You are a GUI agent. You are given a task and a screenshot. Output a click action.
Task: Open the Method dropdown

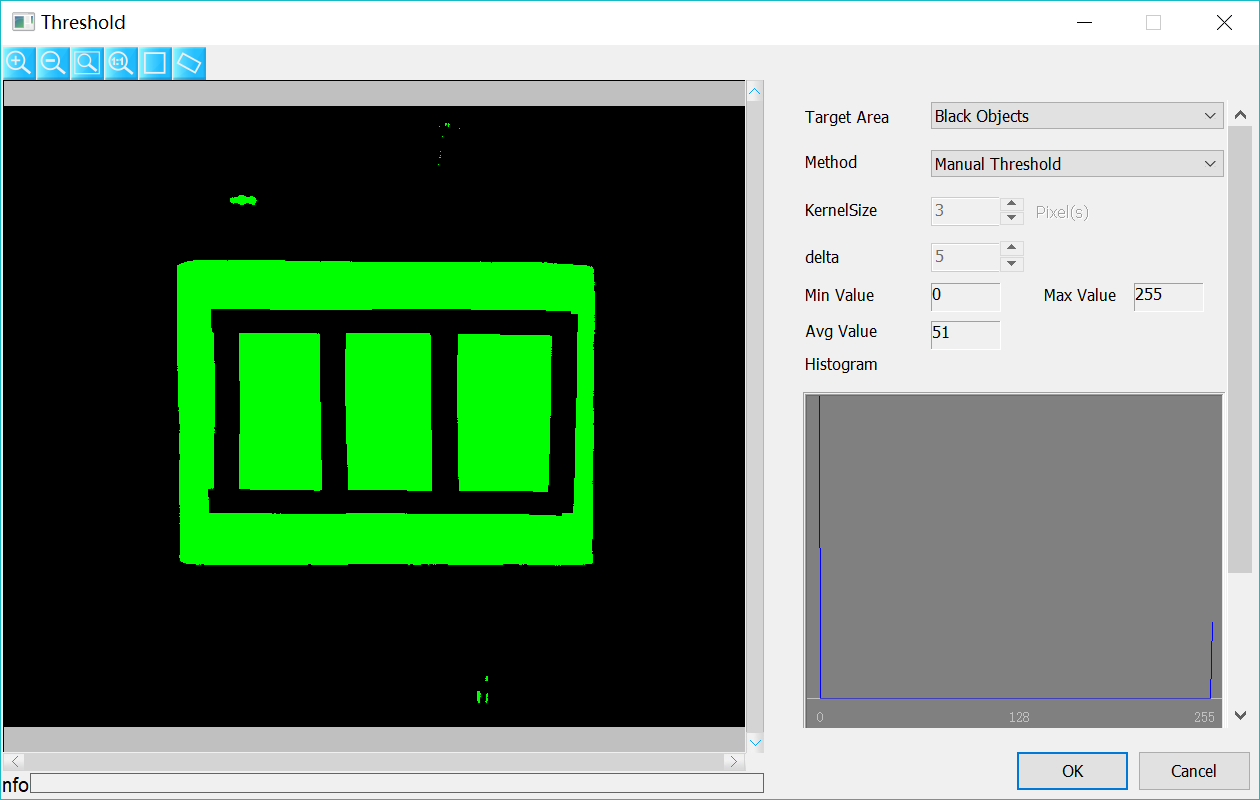point(1076,163)
